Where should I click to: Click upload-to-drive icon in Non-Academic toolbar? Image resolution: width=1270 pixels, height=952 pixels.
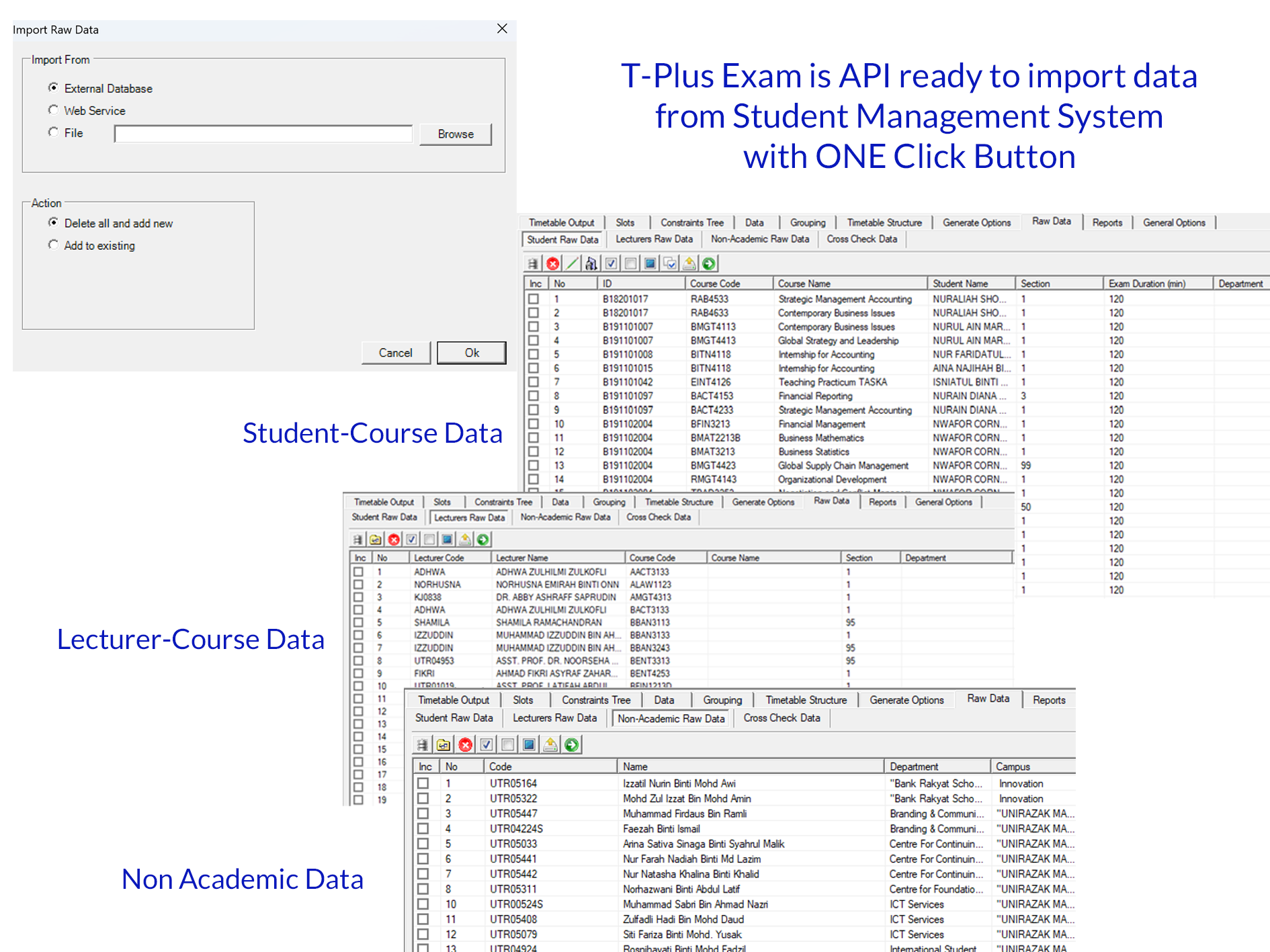[x=550, y=744]
